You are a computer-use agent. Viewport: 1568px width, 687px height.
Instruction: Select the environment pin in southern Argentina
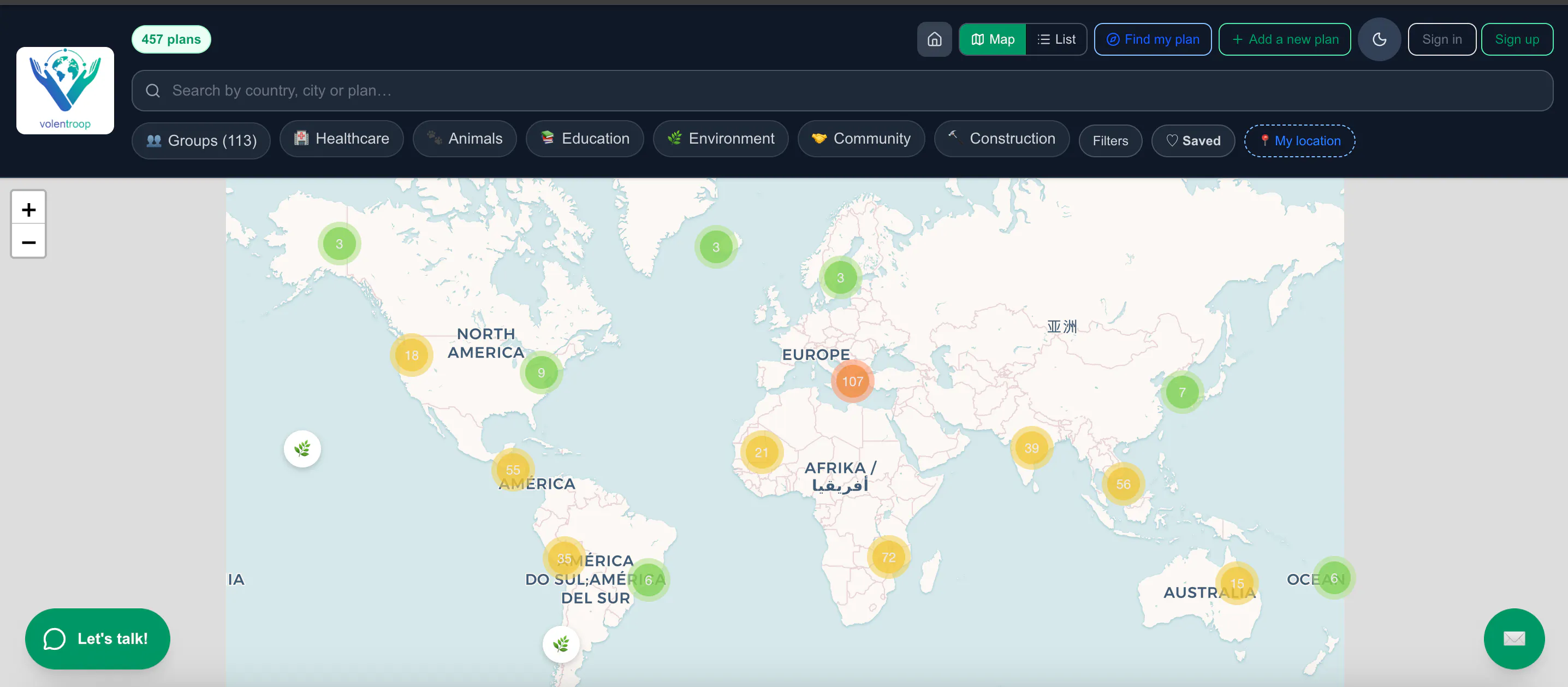pos(561,644)
